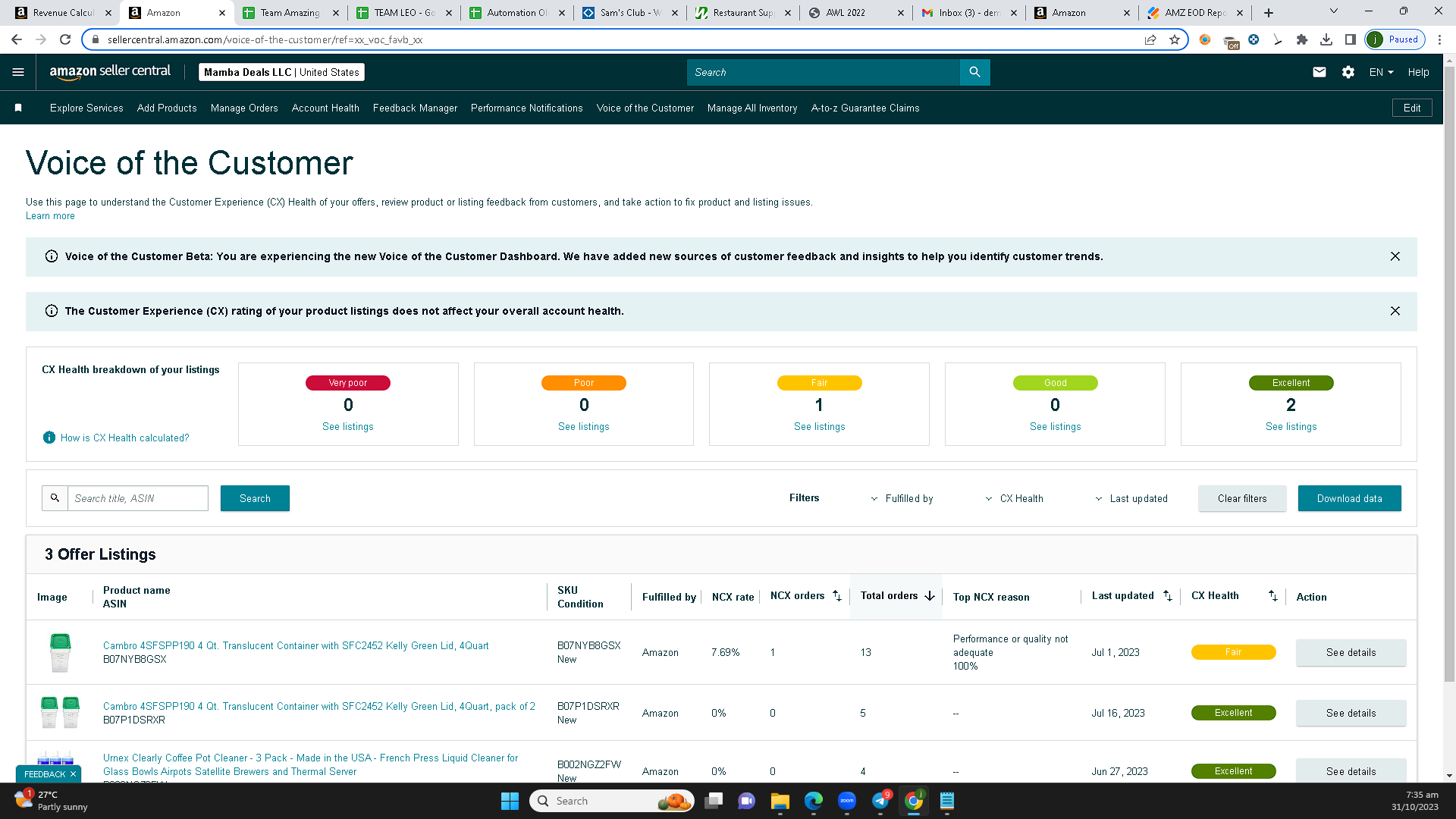Screen dimensions: 1456x819
Task: Click the teal Search button for listings
Action: pos(255,498)
